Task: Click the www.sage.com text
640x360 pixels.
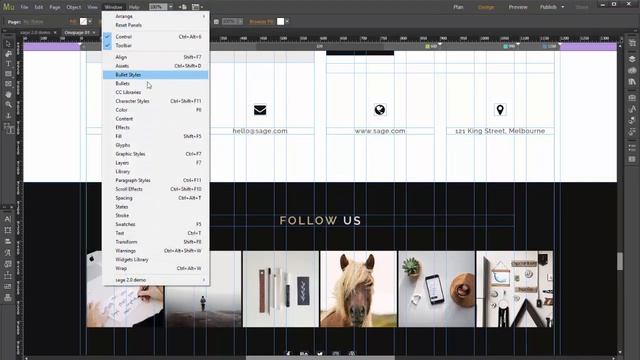Action: click(380, 131)
